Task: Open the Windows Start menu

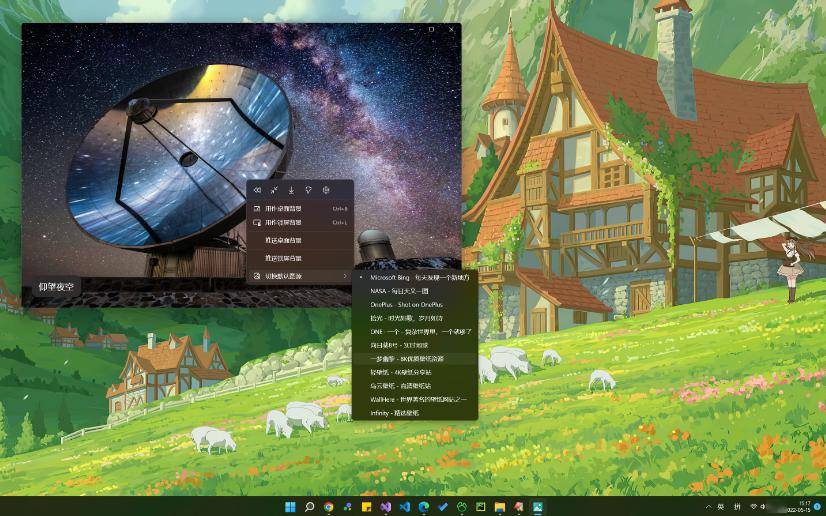Action: [290, 507]
